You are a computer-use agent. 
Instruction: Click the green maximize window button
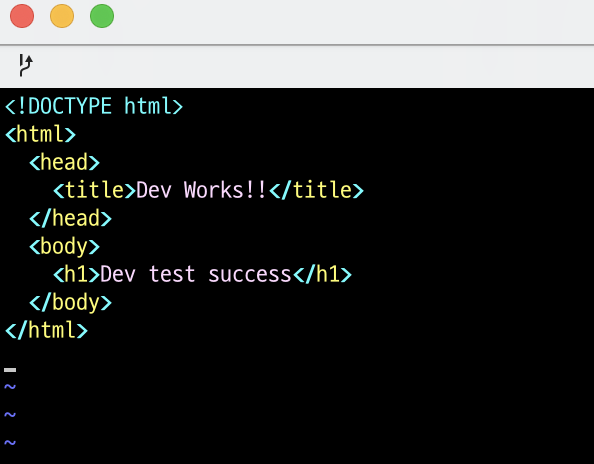(x=102, y=16)
